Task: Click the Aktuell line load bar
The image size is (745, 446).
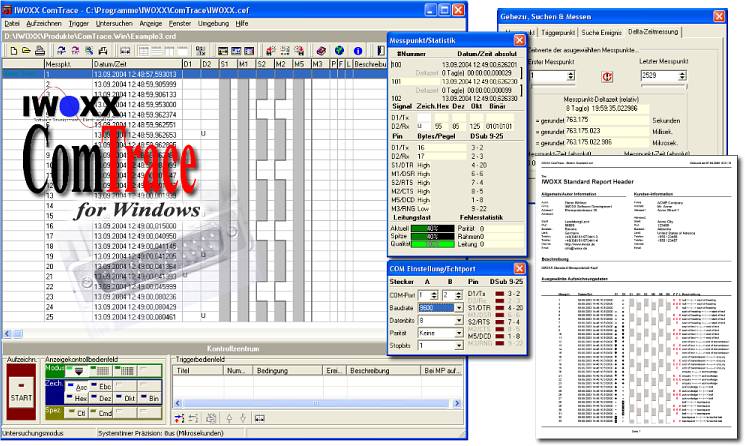Action: [432, 228]
